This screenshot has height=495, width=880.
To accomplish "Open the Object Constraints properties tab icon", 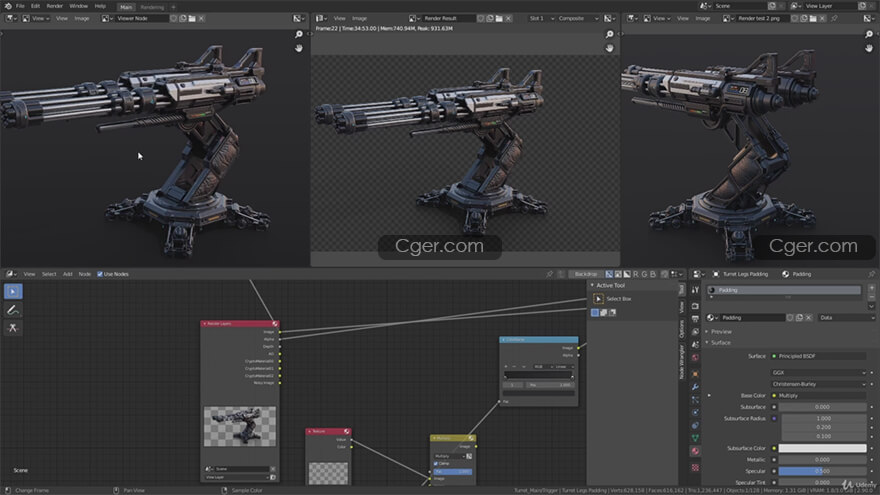I will [695, 425].
